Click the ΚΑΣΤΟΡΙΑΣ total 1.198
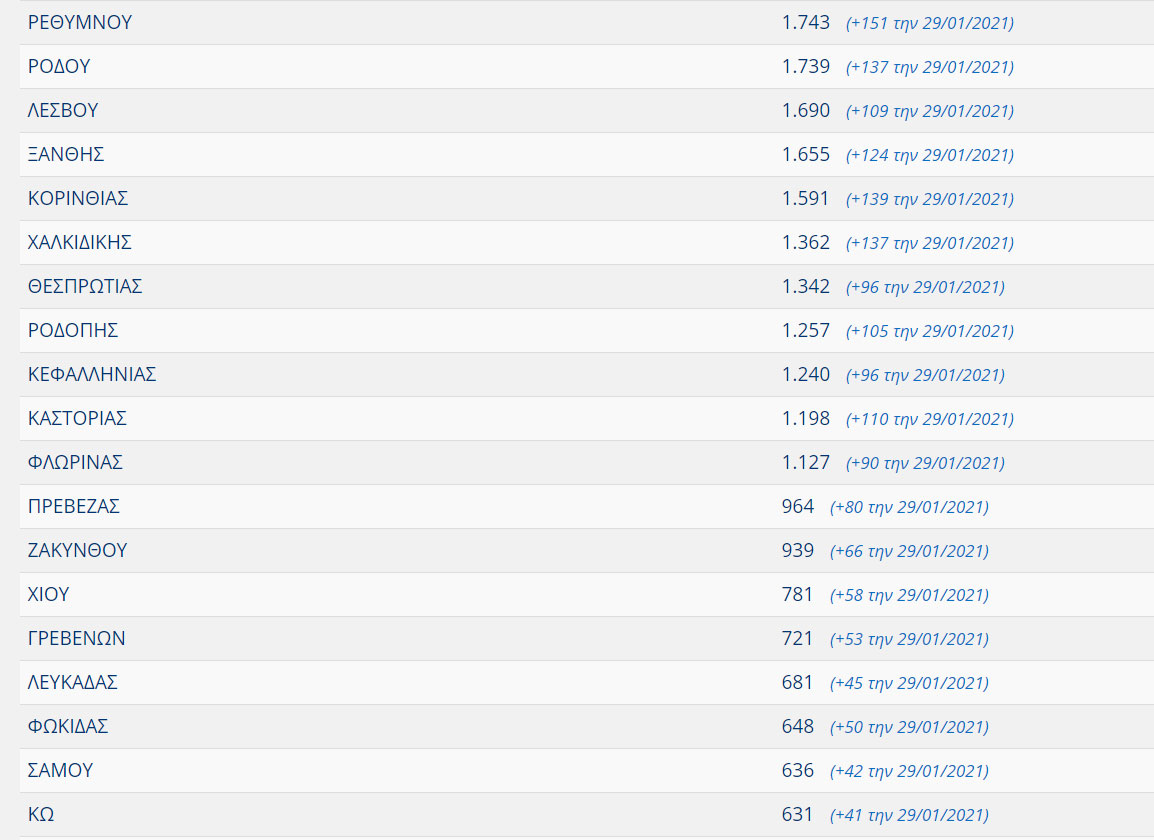This screenshot has height=840, width=1154. point(806,419)
